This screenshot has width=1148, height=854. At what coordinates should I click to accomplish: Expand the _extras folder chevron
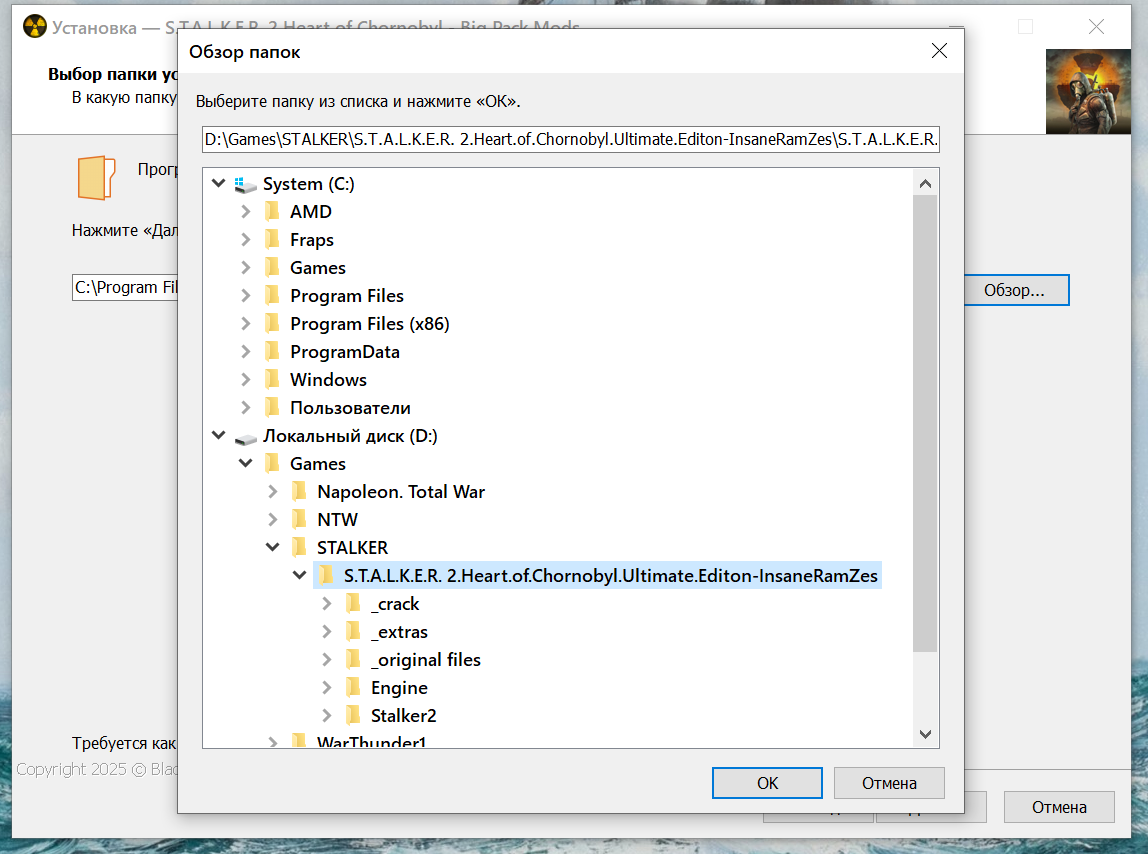(x=327, y=631)
